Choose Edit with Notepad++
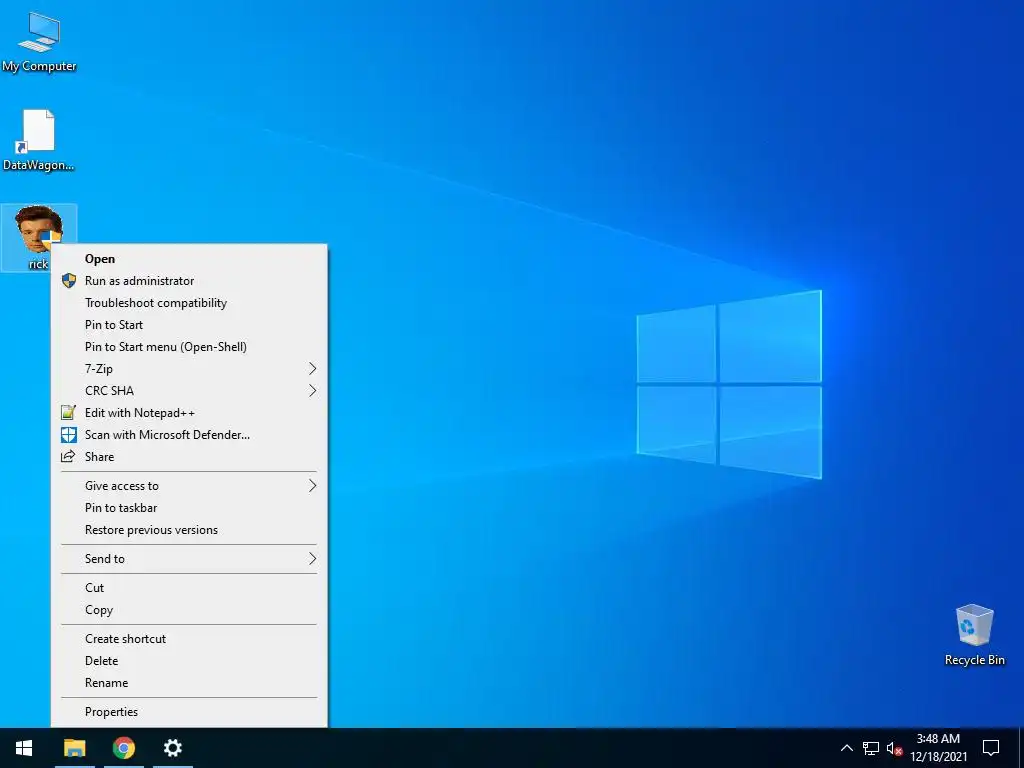Screen dimensions: 1024x768 coord(189,413)
